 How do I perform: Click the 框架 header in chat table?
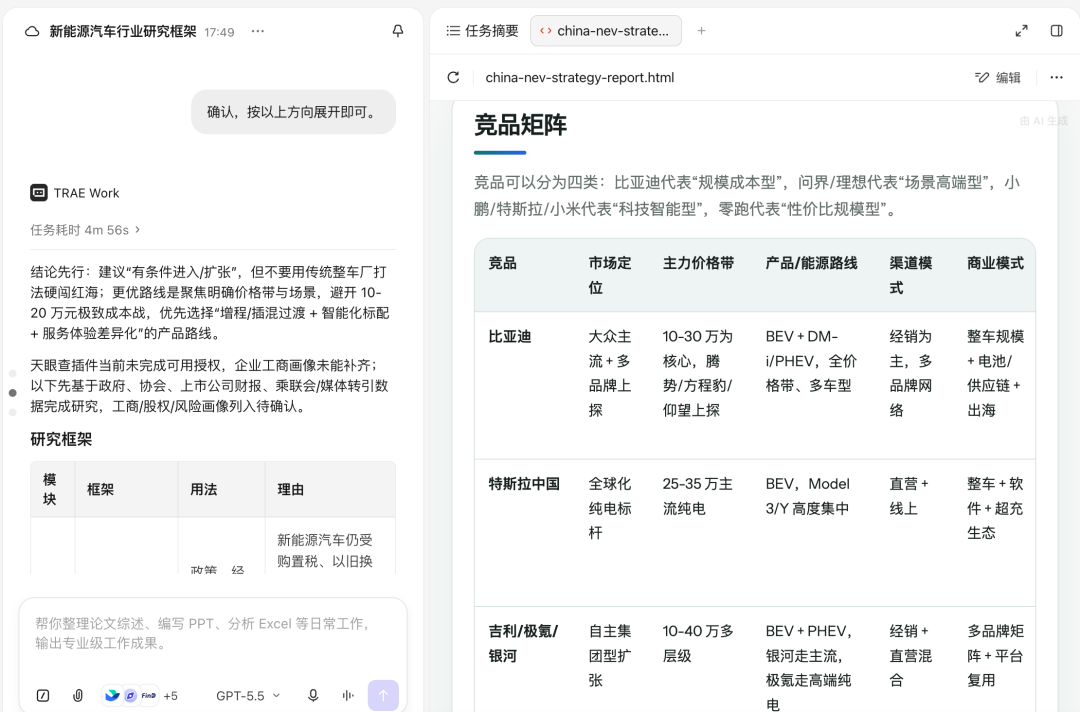(100, 490)
